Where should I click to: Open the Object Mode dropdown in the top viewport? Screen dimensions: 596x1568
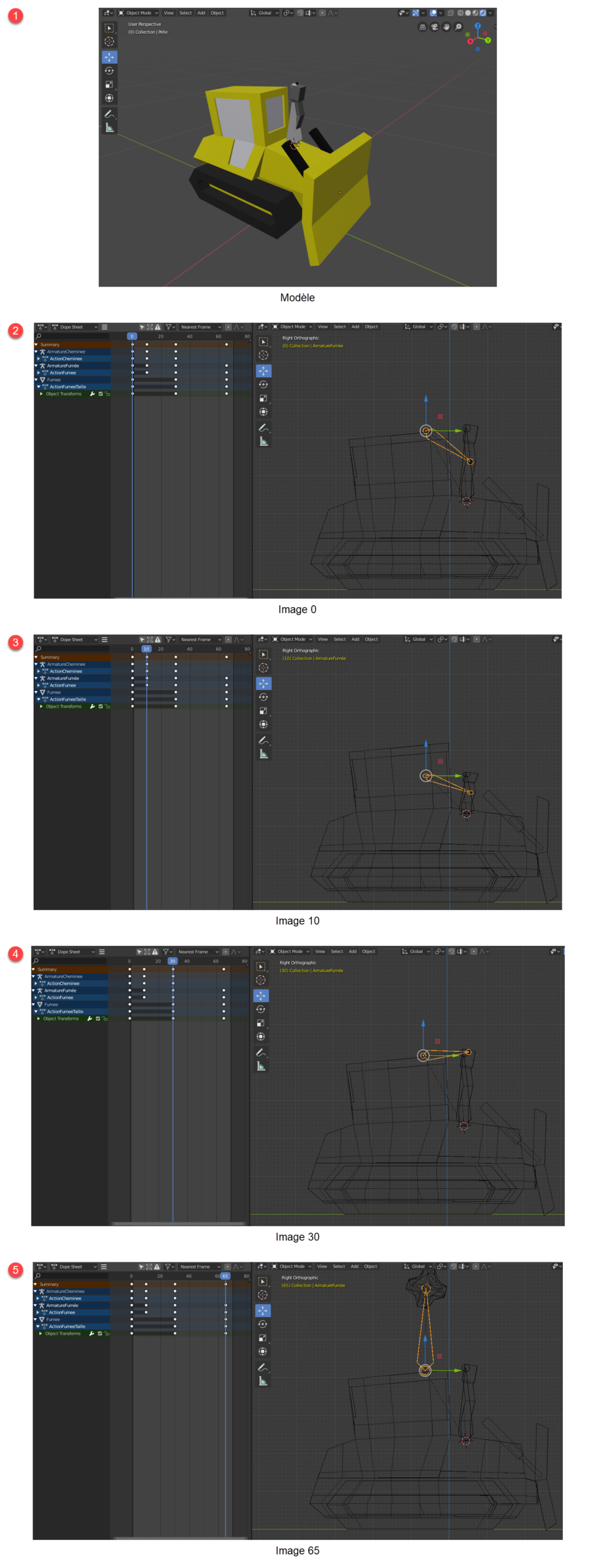coord(138,13)
